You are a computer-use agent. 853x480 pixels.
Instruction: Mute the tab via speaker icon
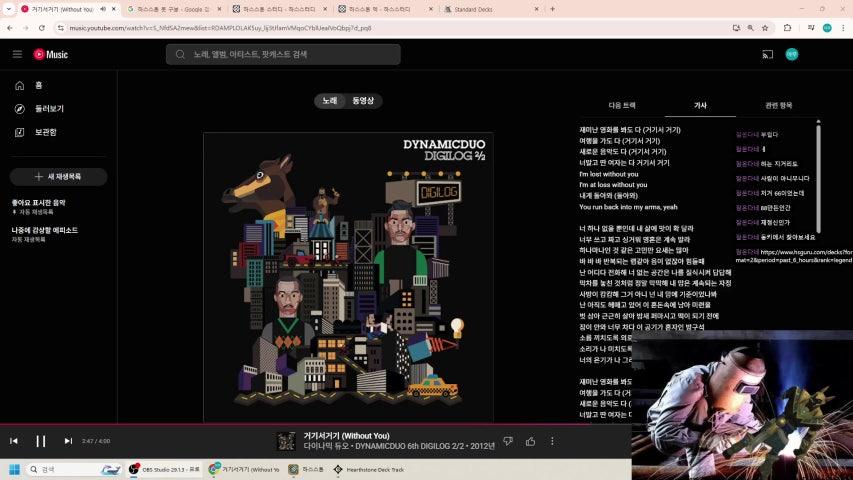(103, 9)
